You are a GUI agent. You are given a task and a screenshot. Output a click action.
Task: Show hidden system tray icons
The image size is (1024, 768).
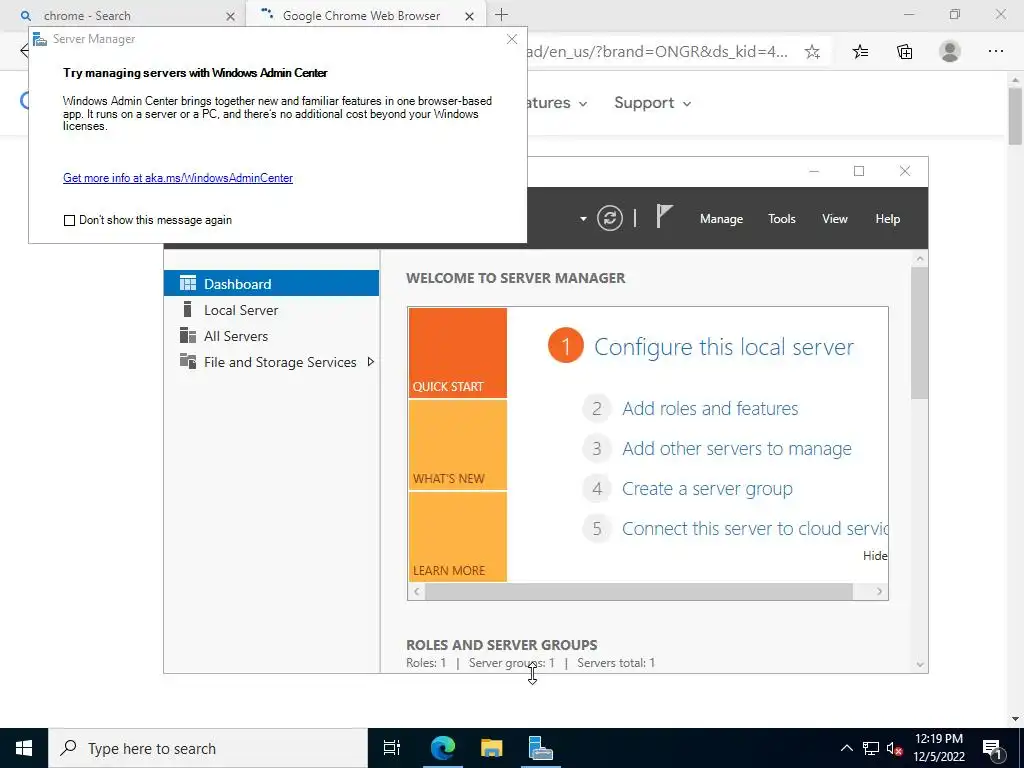click(846, 748)
